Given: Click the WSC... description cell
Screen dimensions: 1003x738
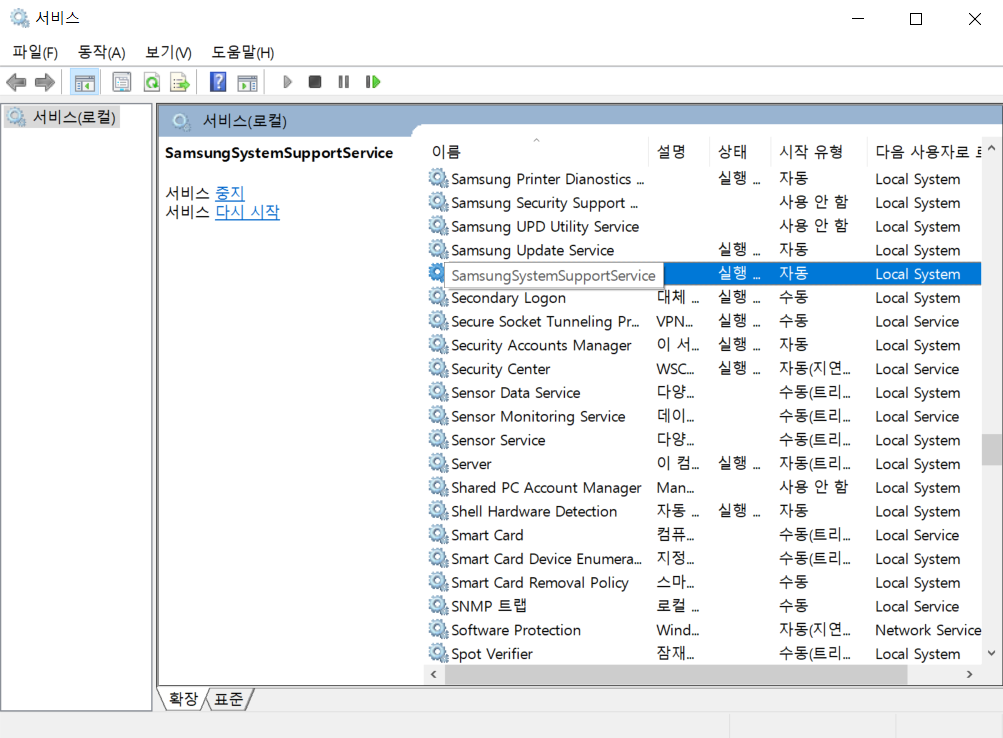Looking at the screenshot, I should [675, 369].
